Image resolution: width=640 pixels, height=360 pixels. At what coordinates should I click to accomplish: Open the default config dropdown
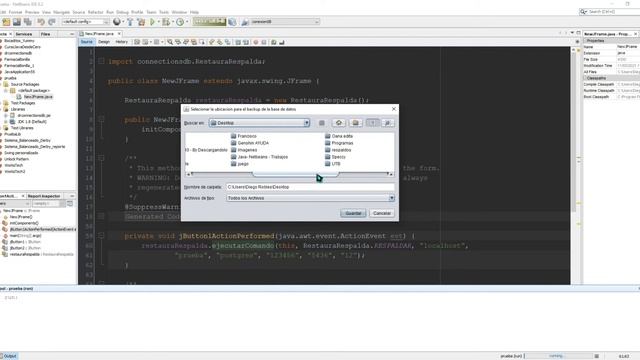86,22
